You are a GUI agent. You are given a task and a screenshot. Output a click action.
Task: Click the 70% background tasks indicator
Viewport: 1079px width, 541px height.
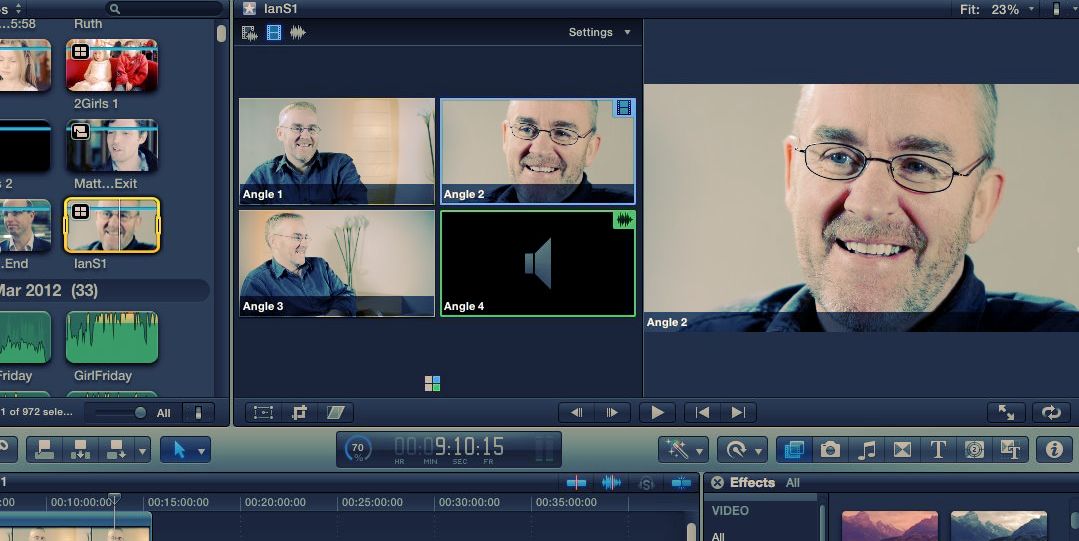(x=358, y=450)
